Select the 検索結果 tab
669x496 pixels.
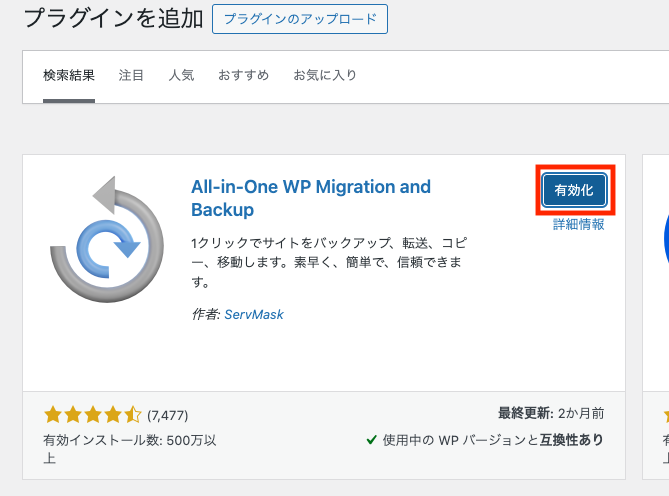(69, 76)
